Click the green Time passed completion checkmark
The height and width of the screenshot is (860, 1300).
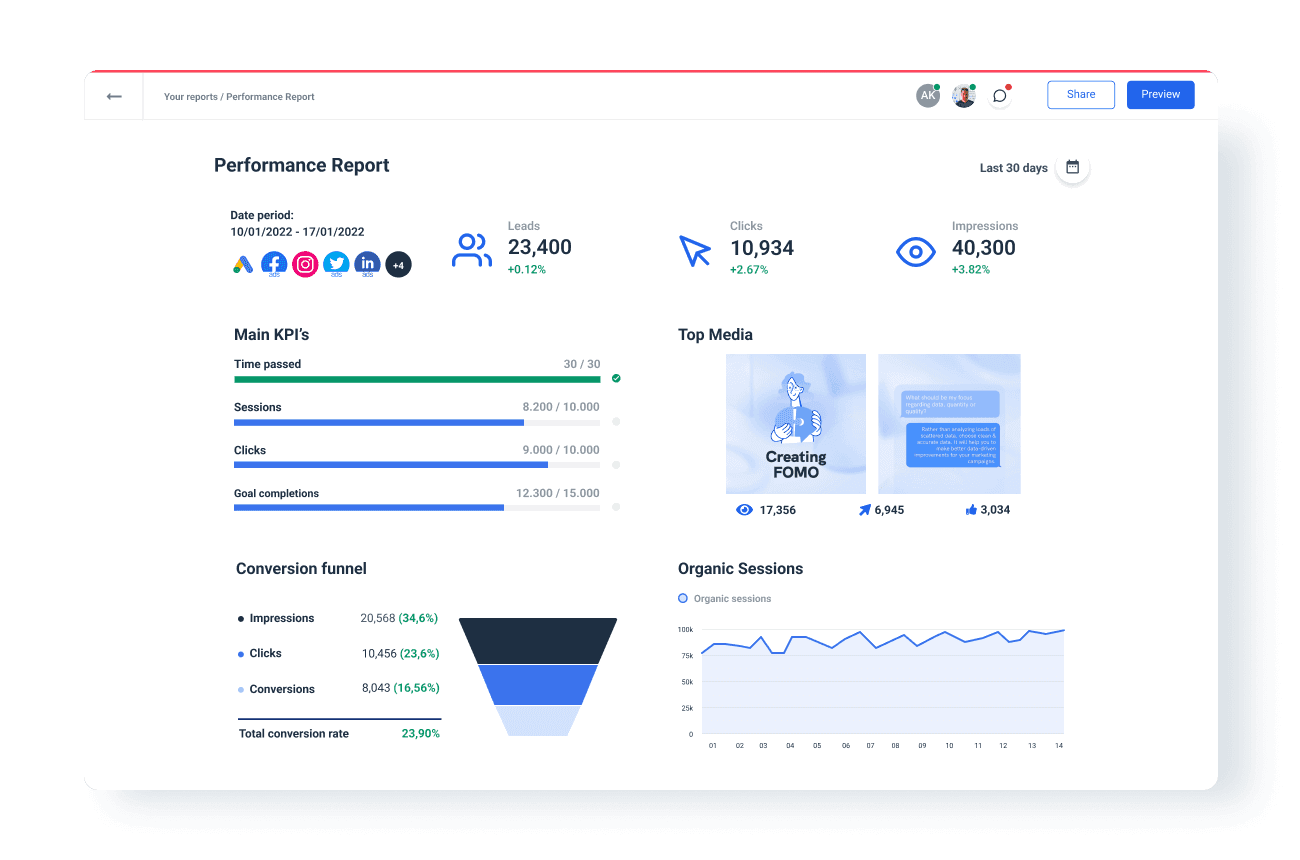point(615,379)
